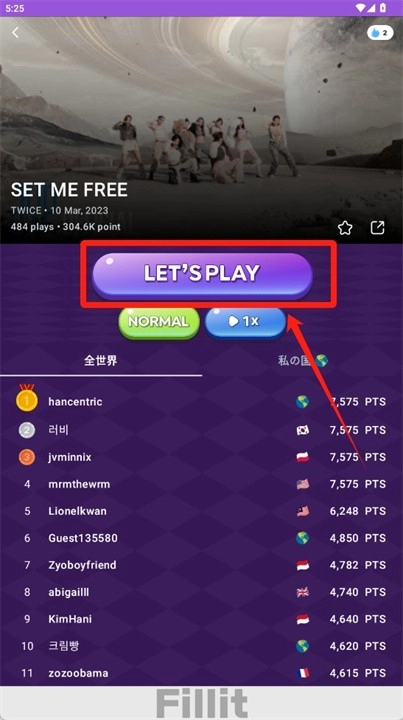This screenshot has width=403, height=720.
Task: Tap the share icon
Action: pyautogui.click(x=377, y=227)
